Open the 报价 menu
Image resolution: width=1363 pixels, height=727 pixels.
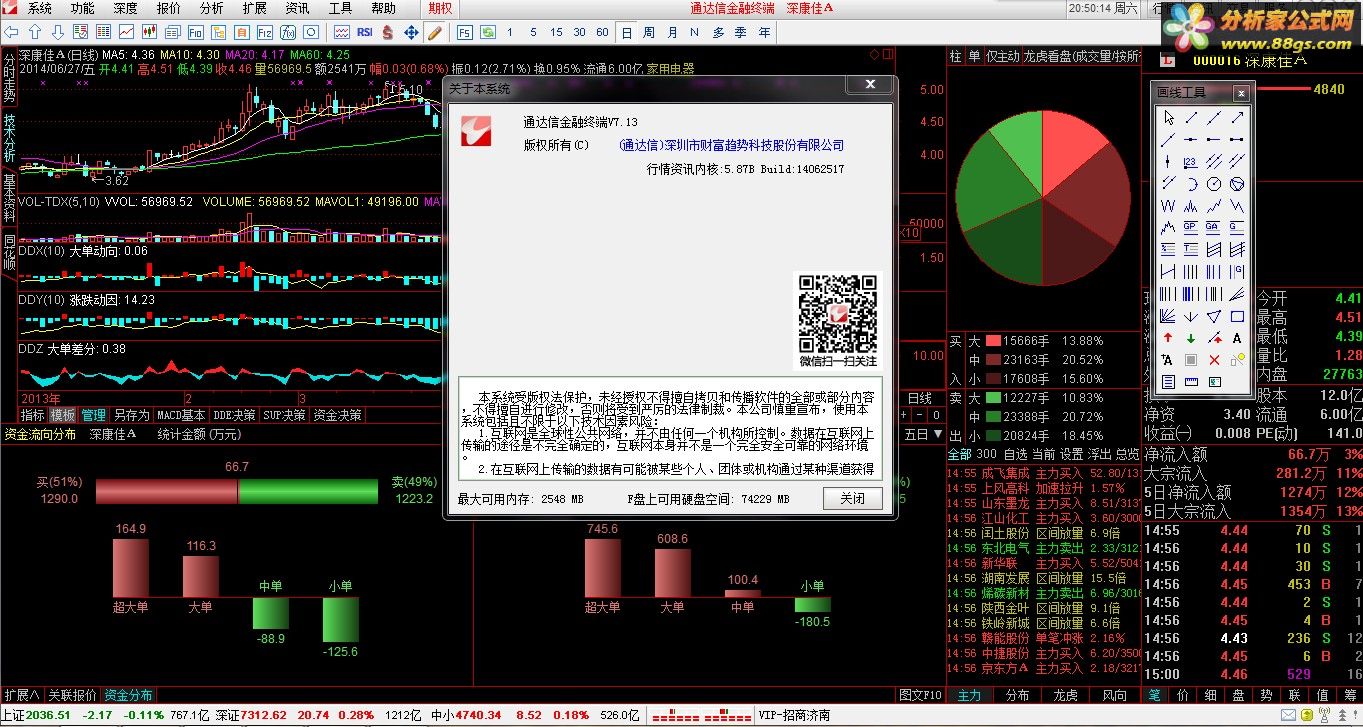pos(169,8)
